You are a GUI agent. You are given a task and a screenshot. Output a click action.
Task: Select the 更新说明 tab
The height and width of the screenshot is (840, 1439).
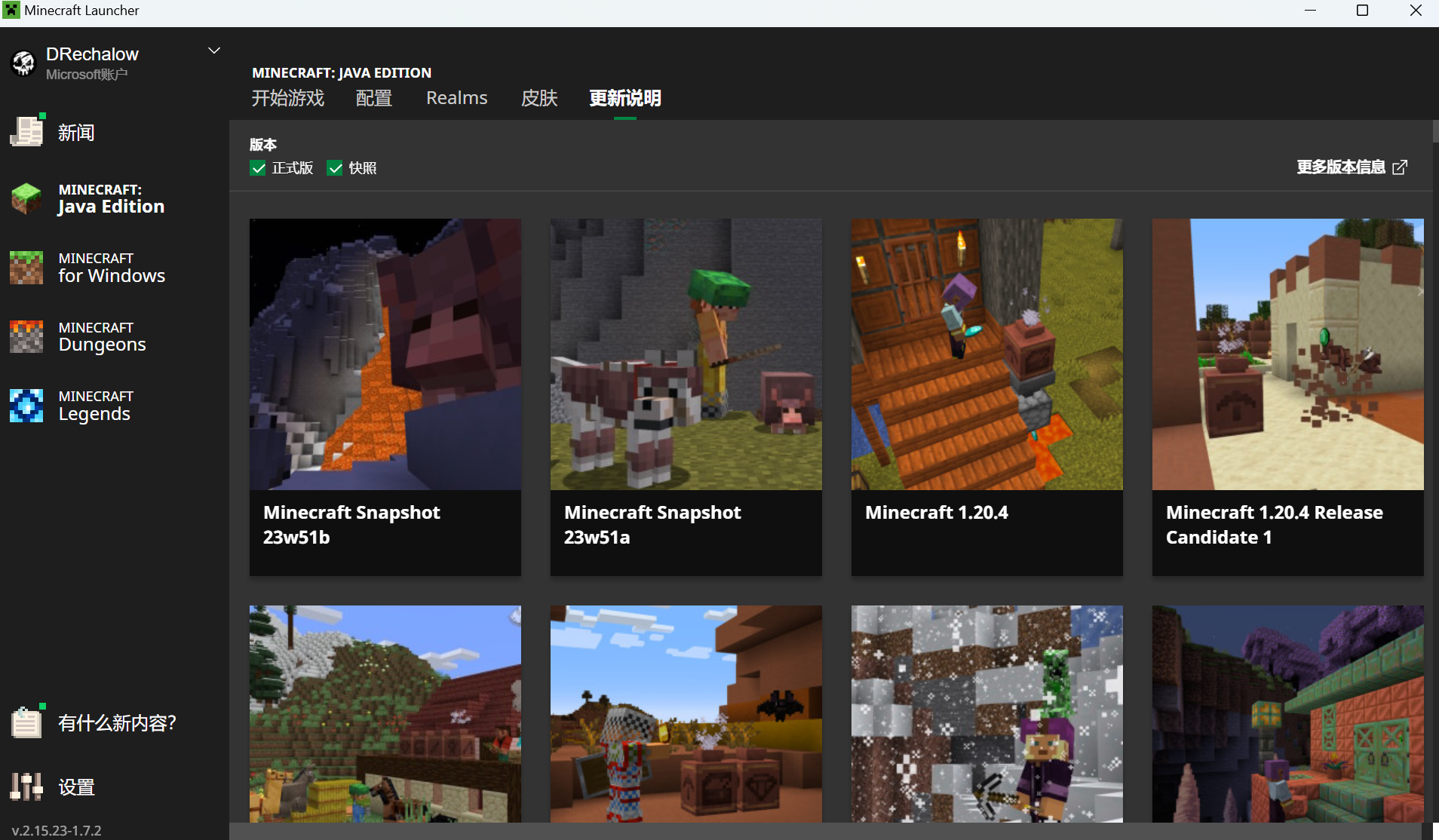click(x=625, y=98)
